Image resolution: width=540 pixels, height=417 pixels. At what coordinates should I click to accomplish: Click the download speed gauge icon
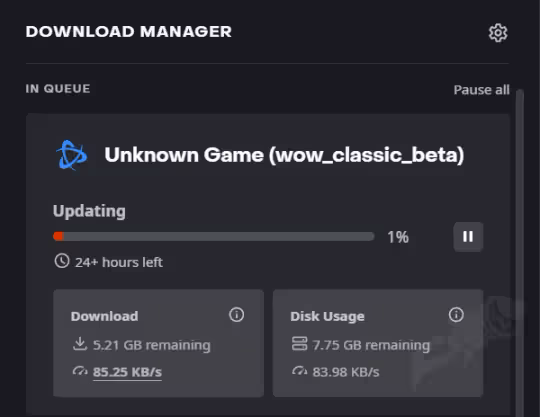80,371
